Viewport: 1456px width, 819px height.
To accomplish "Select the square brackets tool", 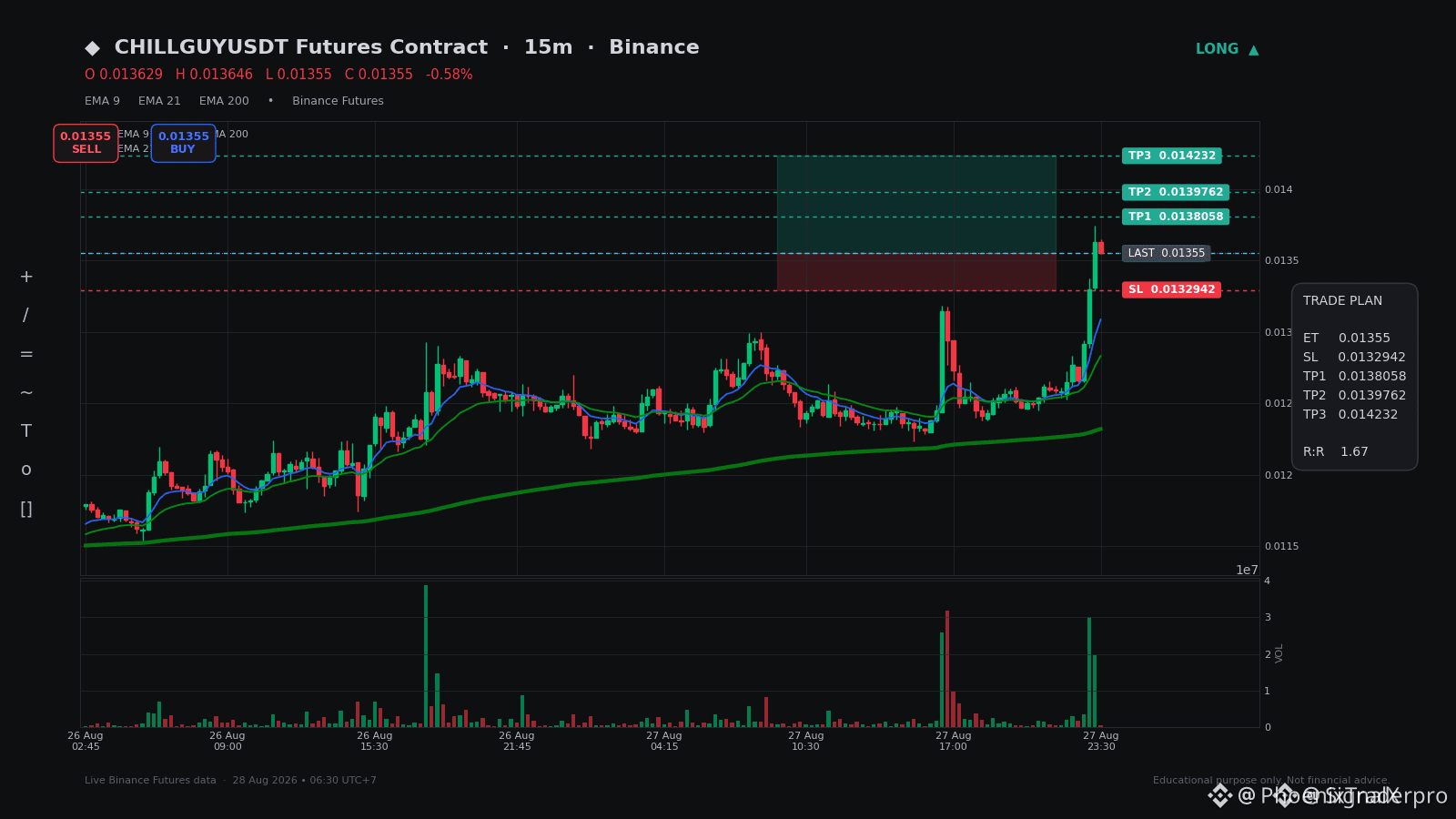I will pyautogui.click(x=26, y=509).
